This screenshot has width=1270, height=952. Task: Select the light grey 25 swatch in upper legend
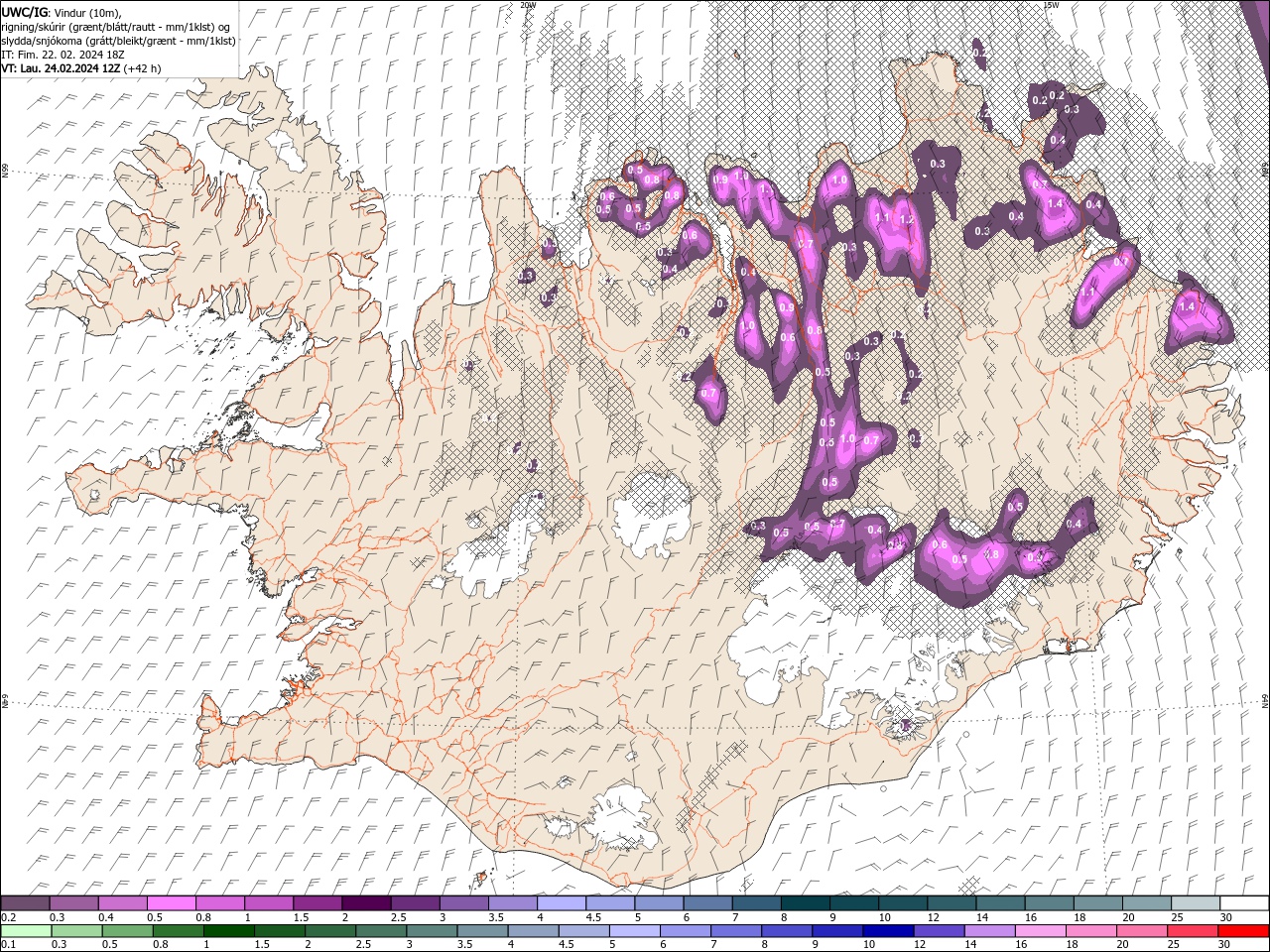coord(1196,903)
